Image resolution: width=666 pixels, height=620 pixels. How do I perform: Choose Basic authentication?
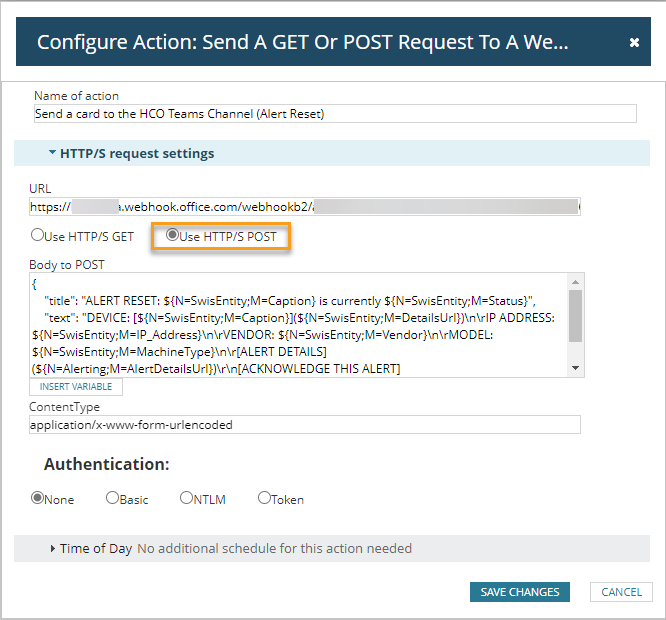click(112, 498)
